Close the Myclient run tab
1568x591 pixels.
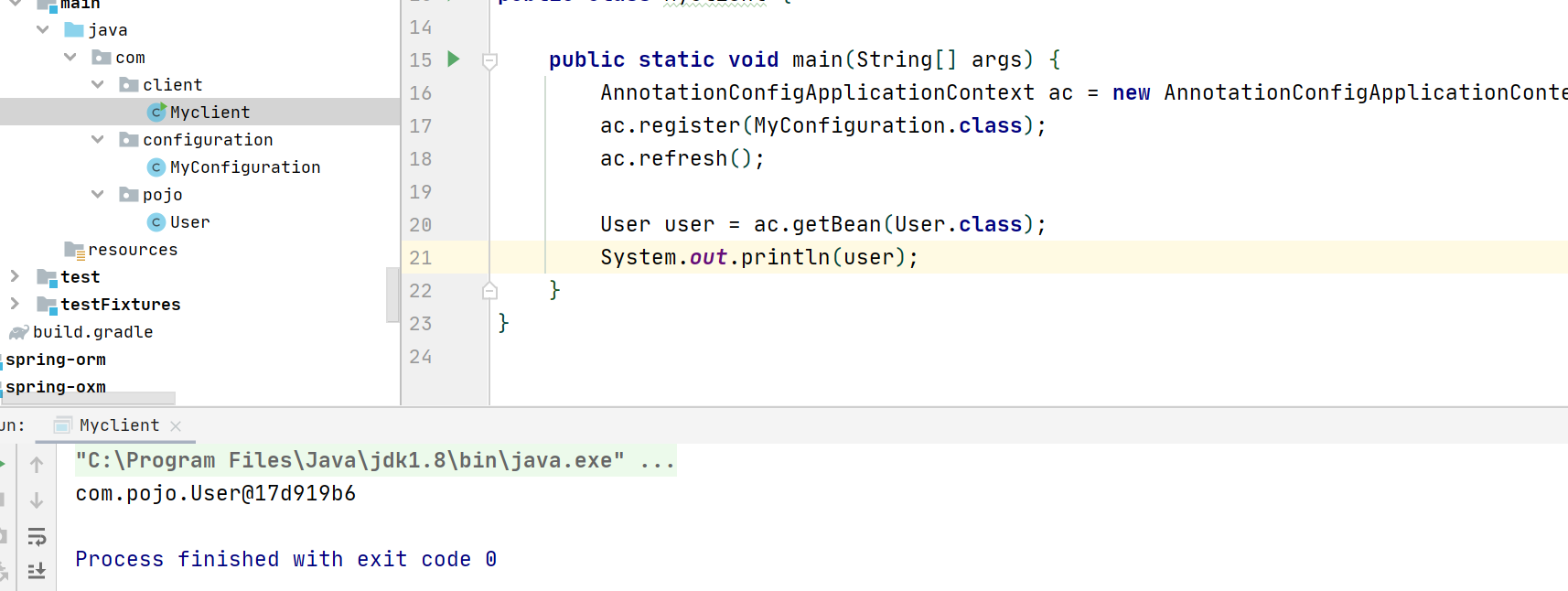[176, 426]
